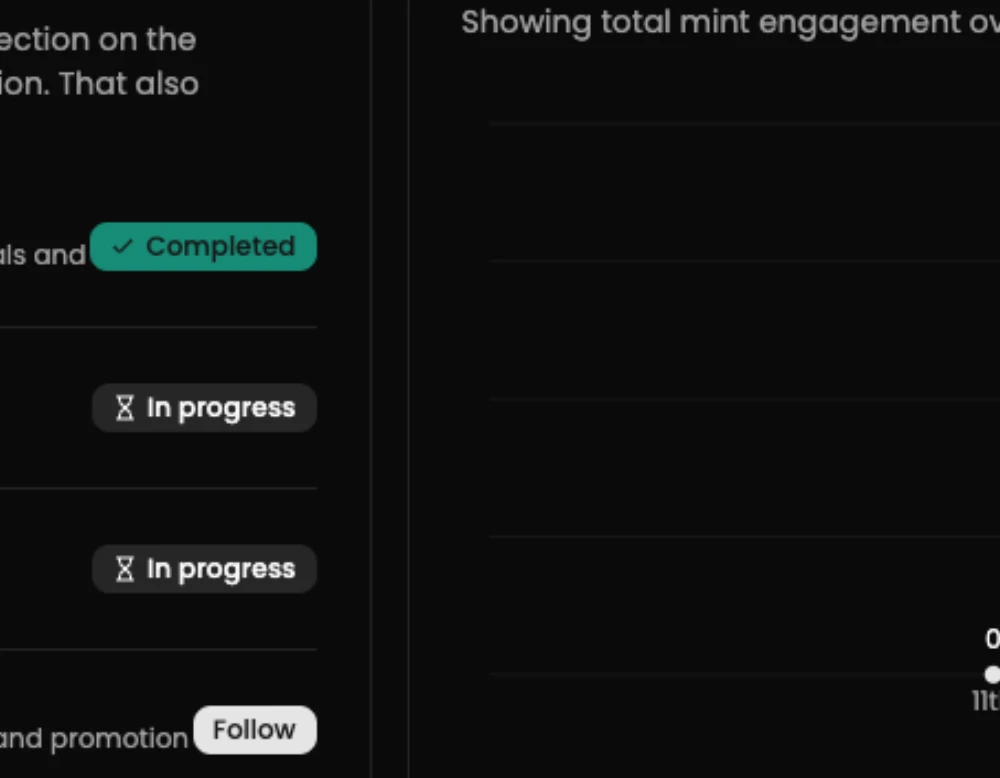Click the "In progress" text above Follow button
Image resolution: width=1000 pixels, height=778 pixels.
221,569
